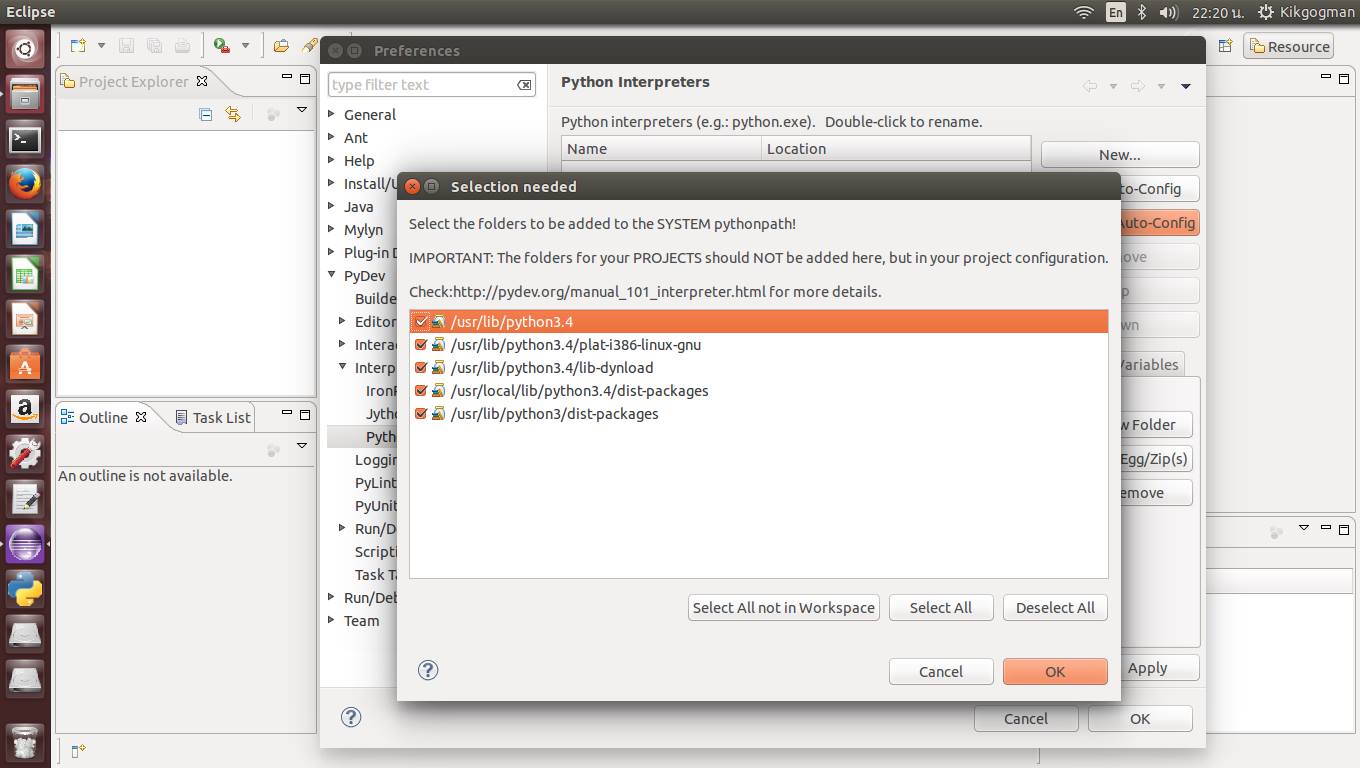Viewport: 1360px width, 768px height.
Task: Open the Open Perspective toolbar icon
Action: [1225, 46]
